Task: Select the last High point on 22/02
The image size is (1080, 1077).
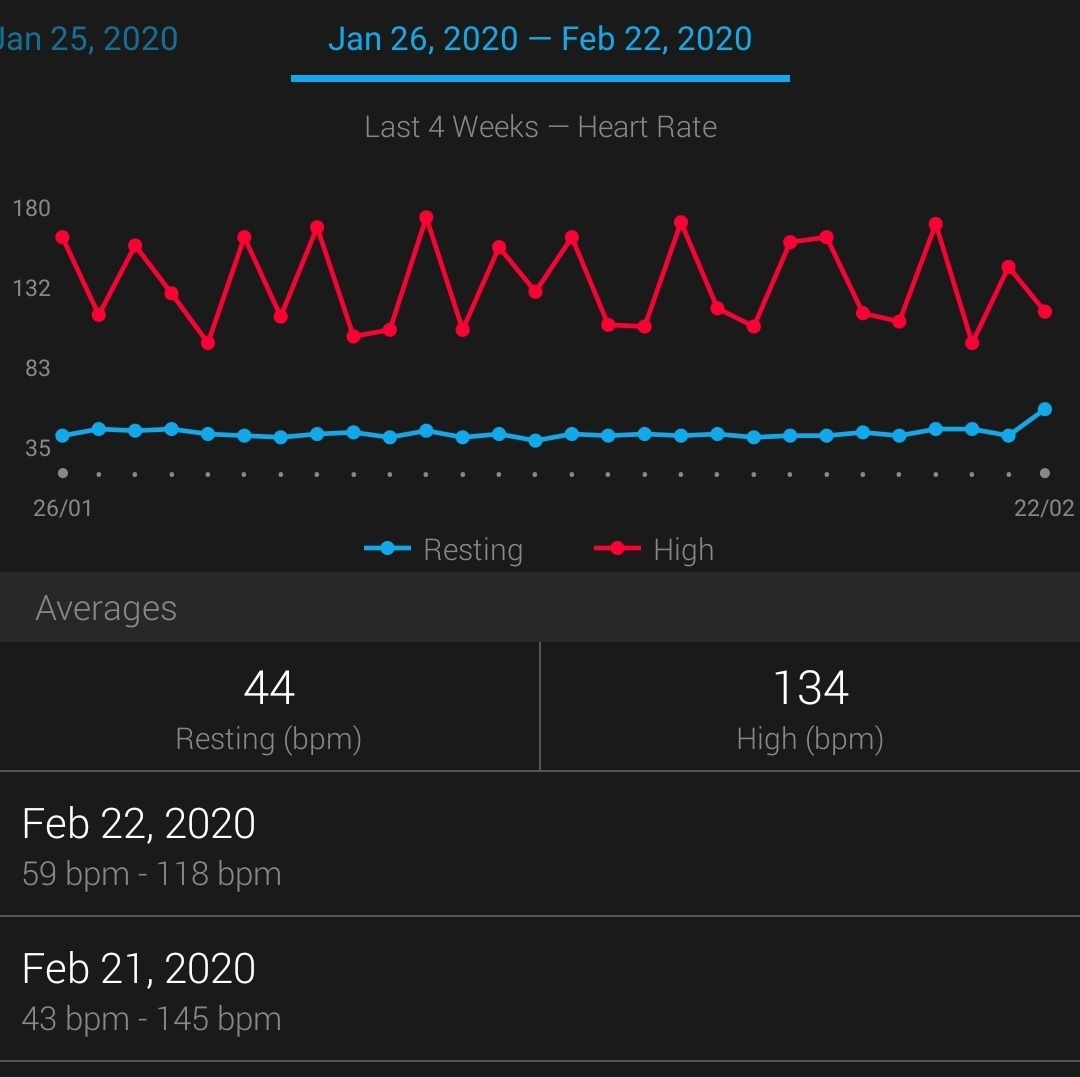Action: 1045,312
